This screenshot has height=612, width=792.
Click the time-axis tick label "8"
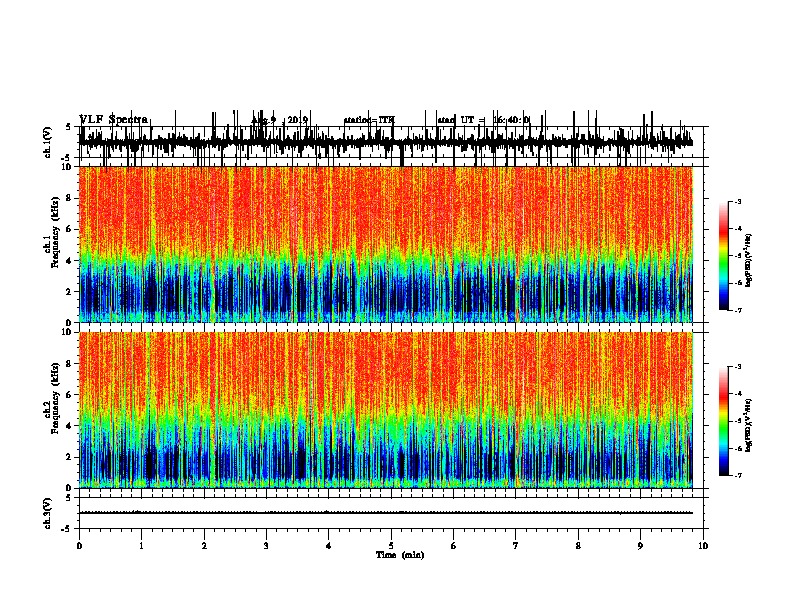(578, 546)
